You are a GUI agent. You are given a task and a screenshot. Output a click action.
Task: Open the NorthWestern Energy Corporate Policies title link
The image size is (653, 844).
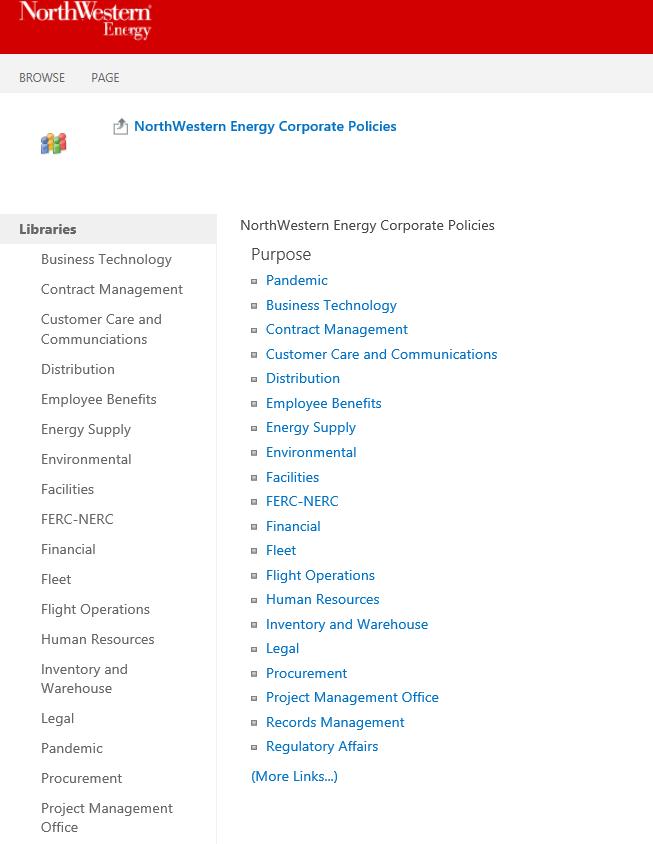[x=265, y=126]
